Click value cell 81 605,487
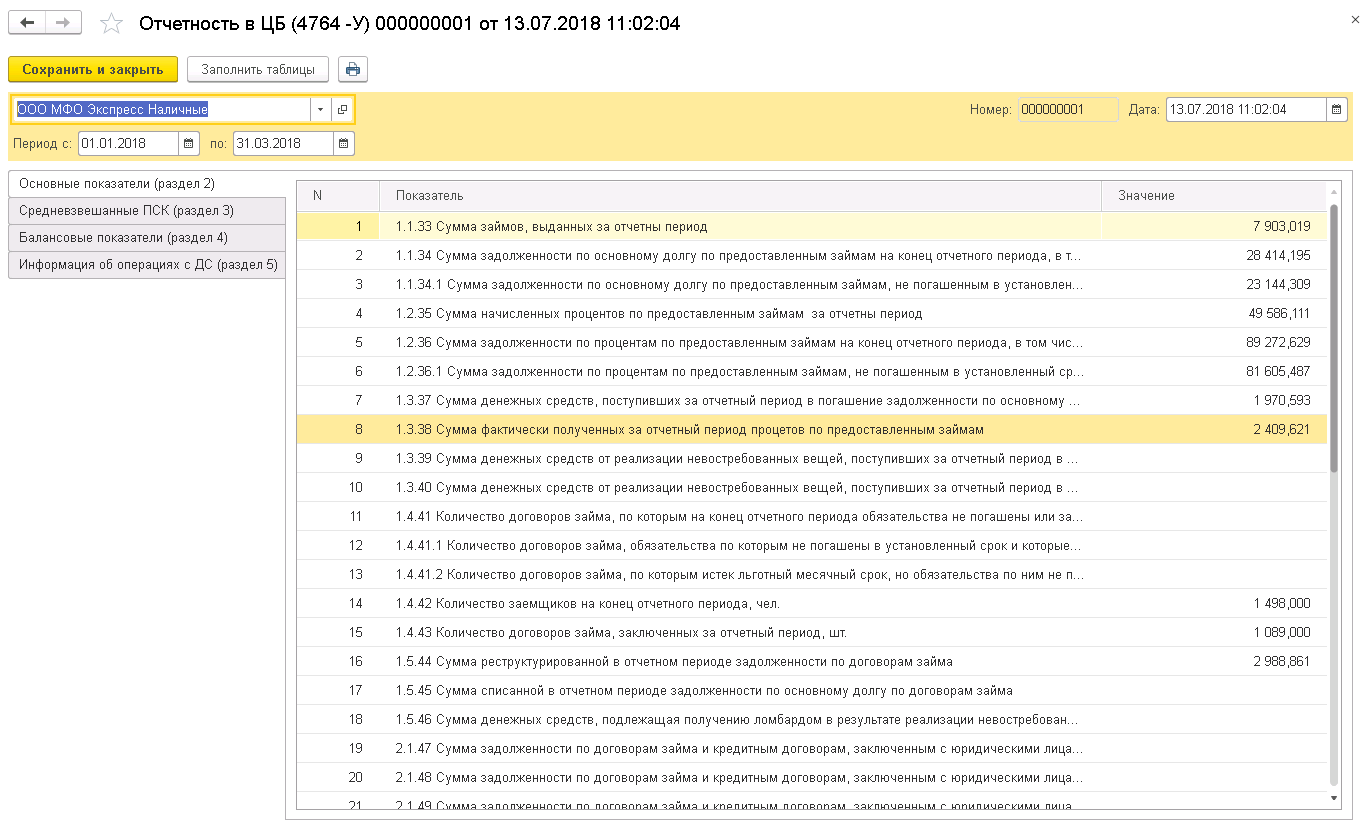 1214,372
